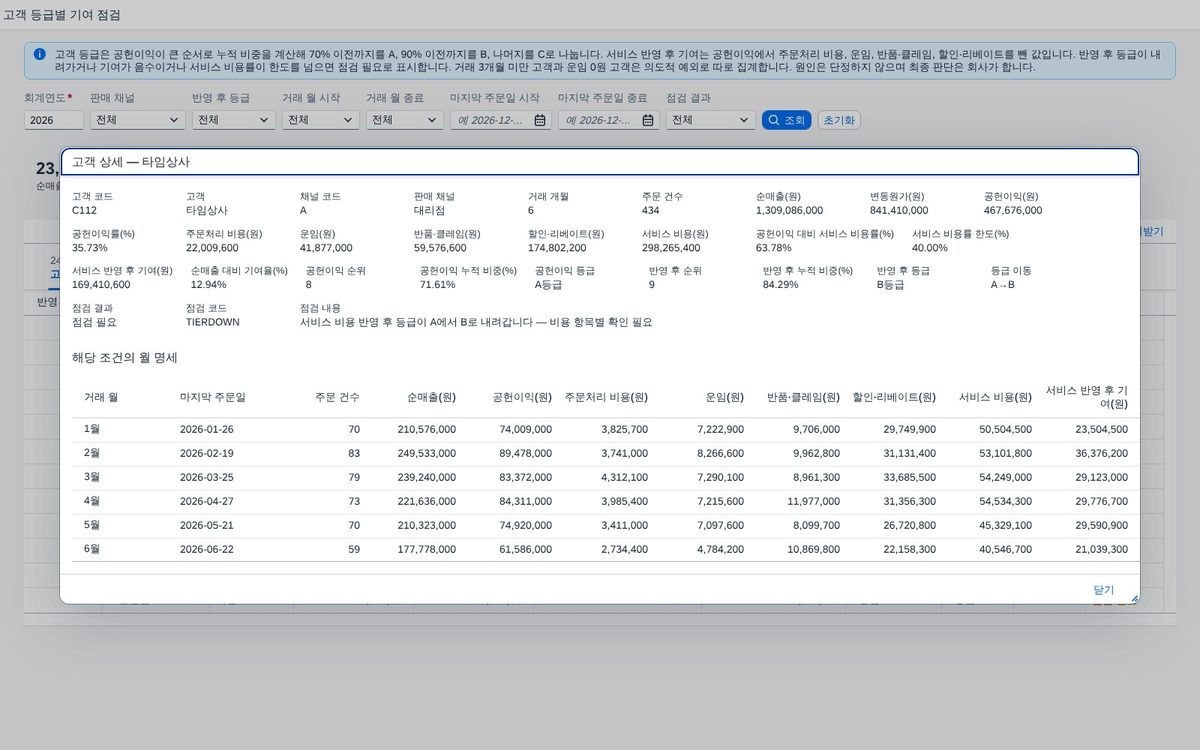The image size is (1200, 750).
Task: Select the 6월 row in the monthly table
Action: point(606,549)
